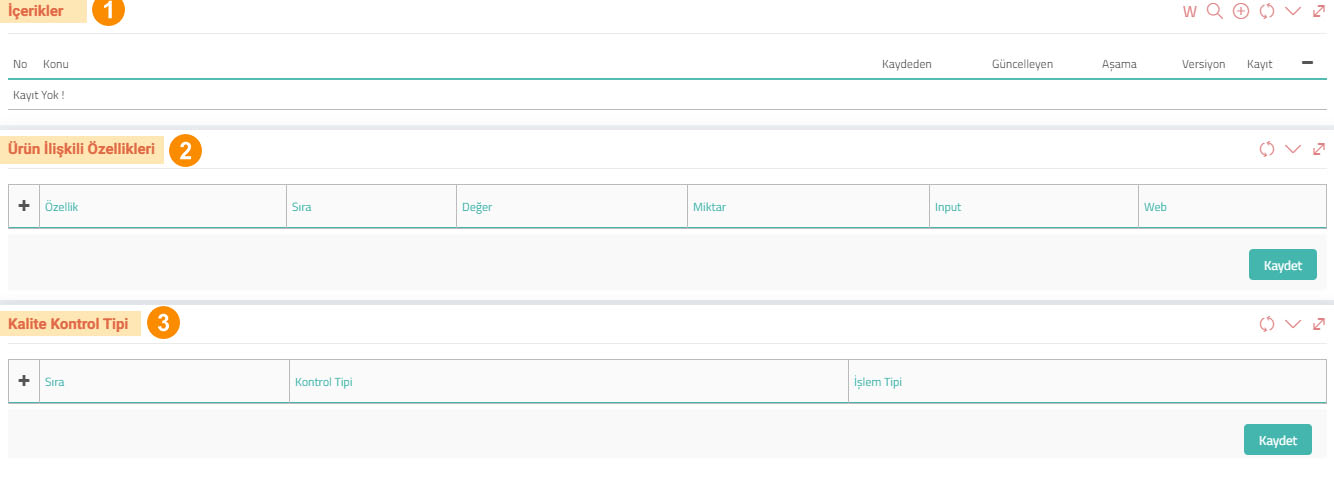Open search in İçerikler panel
This screenshot has width=1334, height=500.
click(x=1215, y=12)
